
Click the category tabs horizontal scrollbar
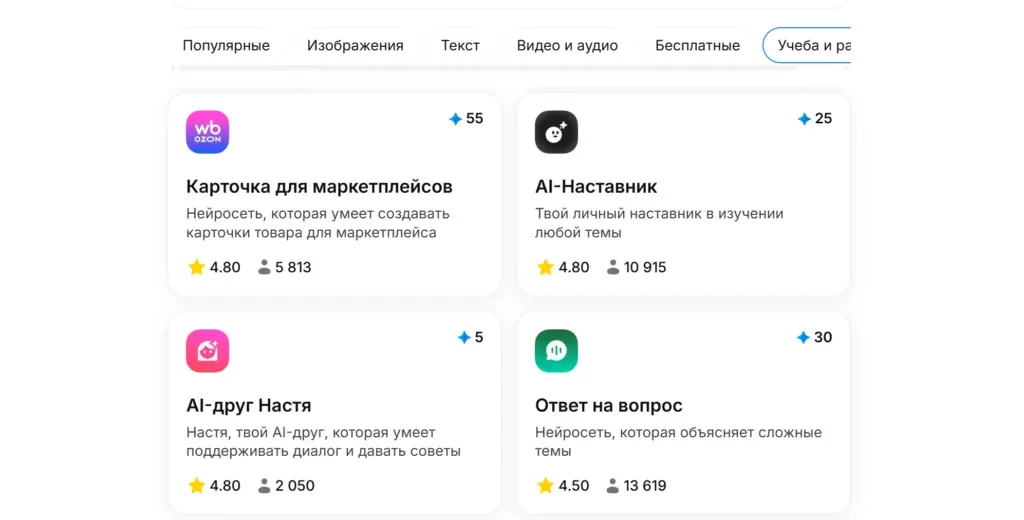[487, 68]
